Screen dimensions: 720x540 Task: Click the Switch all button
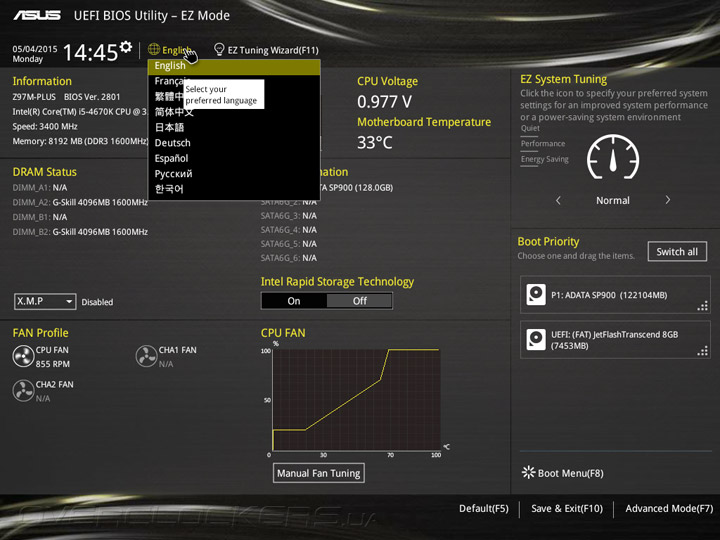click(x=677, y=252)
